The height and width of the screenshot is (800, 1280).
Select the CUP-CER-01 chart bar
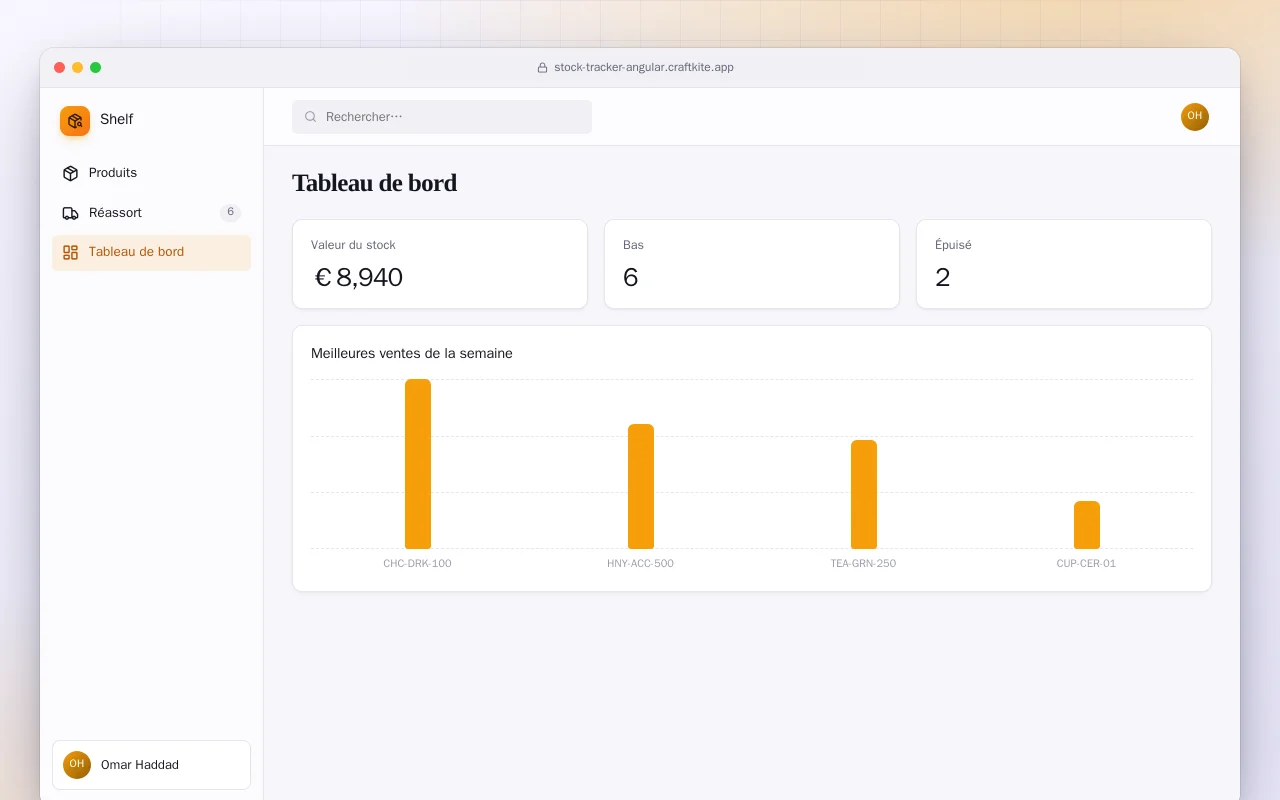[1087, 525]
